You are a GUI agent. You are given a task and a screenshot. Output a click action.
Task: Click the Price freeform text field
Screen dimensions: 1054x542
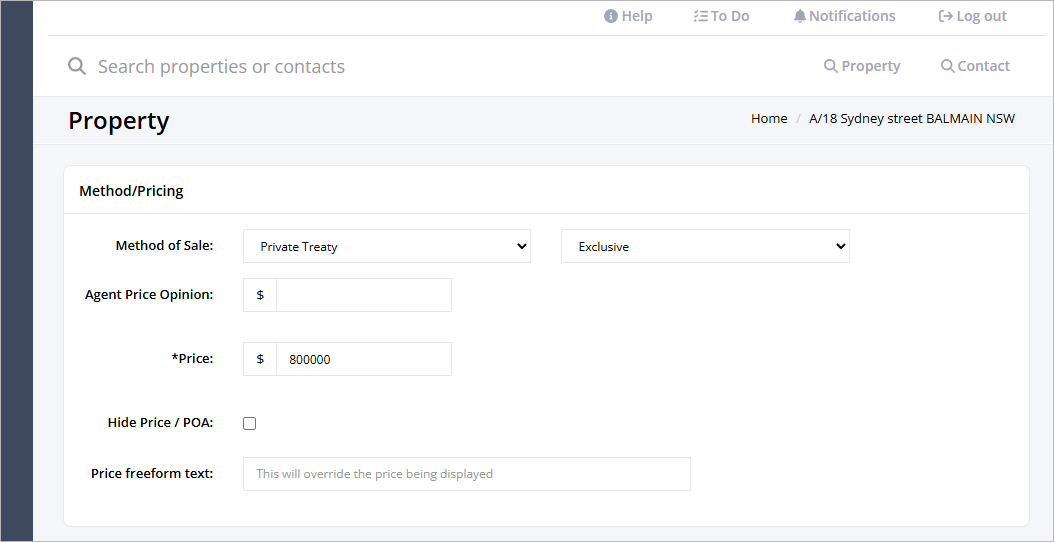click(x=467, y=474)
